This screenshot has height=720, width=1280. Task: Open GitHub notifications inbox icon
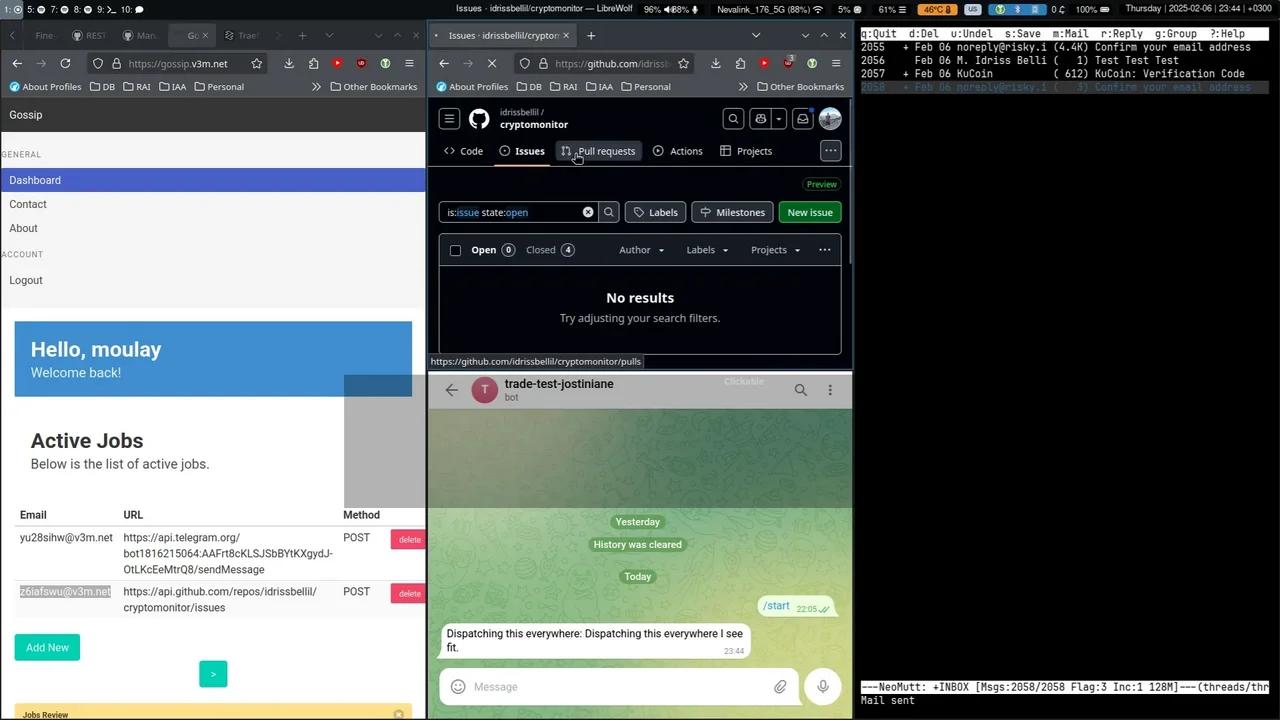(x=802, y=119)
